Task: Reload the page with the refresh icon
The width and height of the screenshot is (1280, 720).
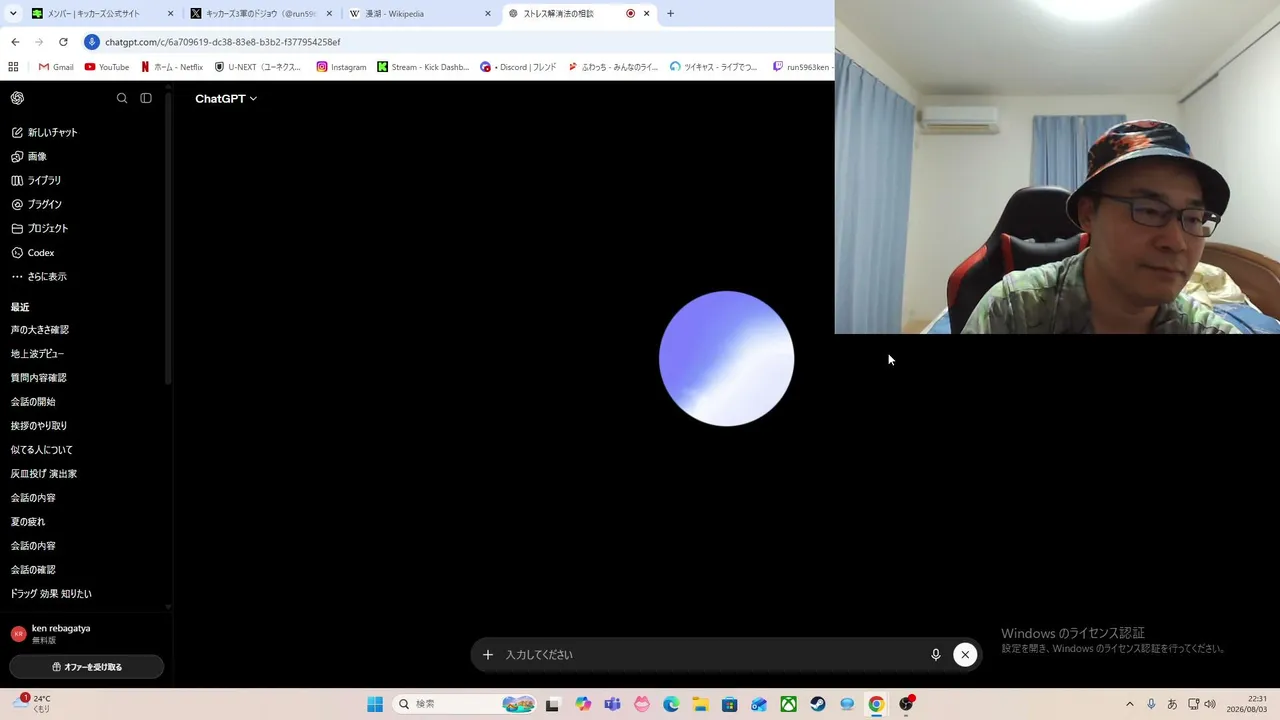Action: click(63, 42)
